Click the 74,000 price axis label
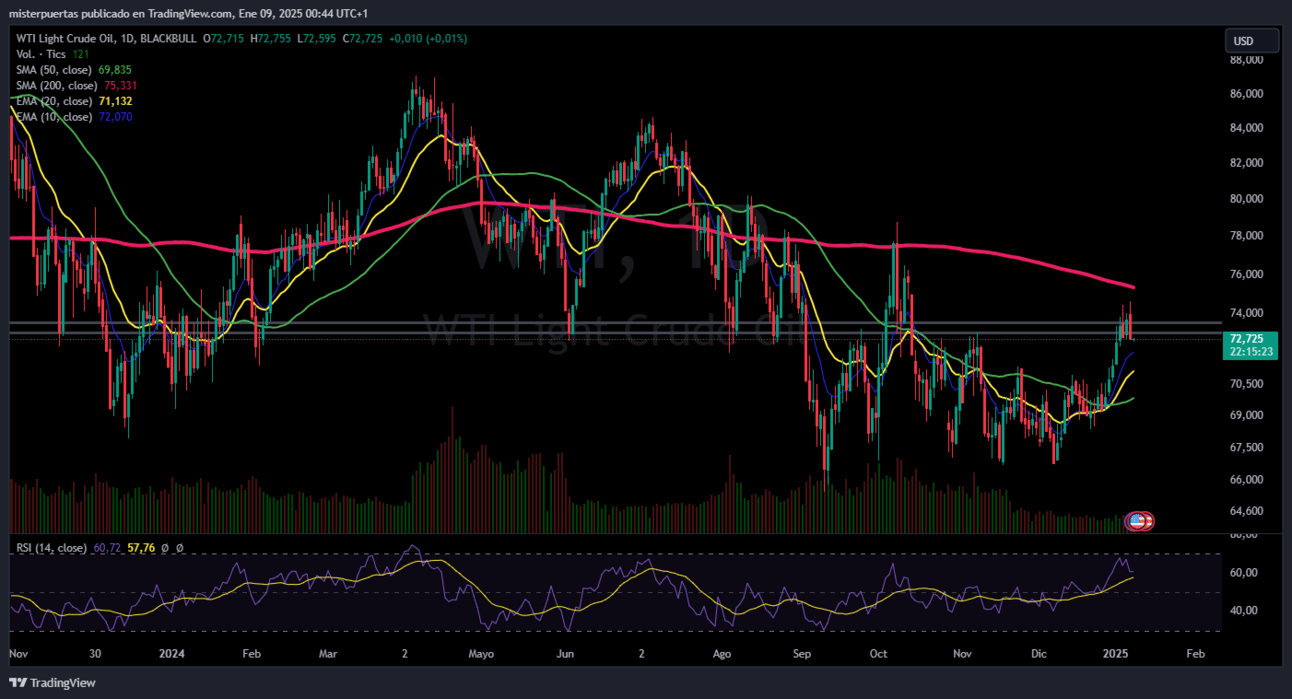 [1247, 314]
